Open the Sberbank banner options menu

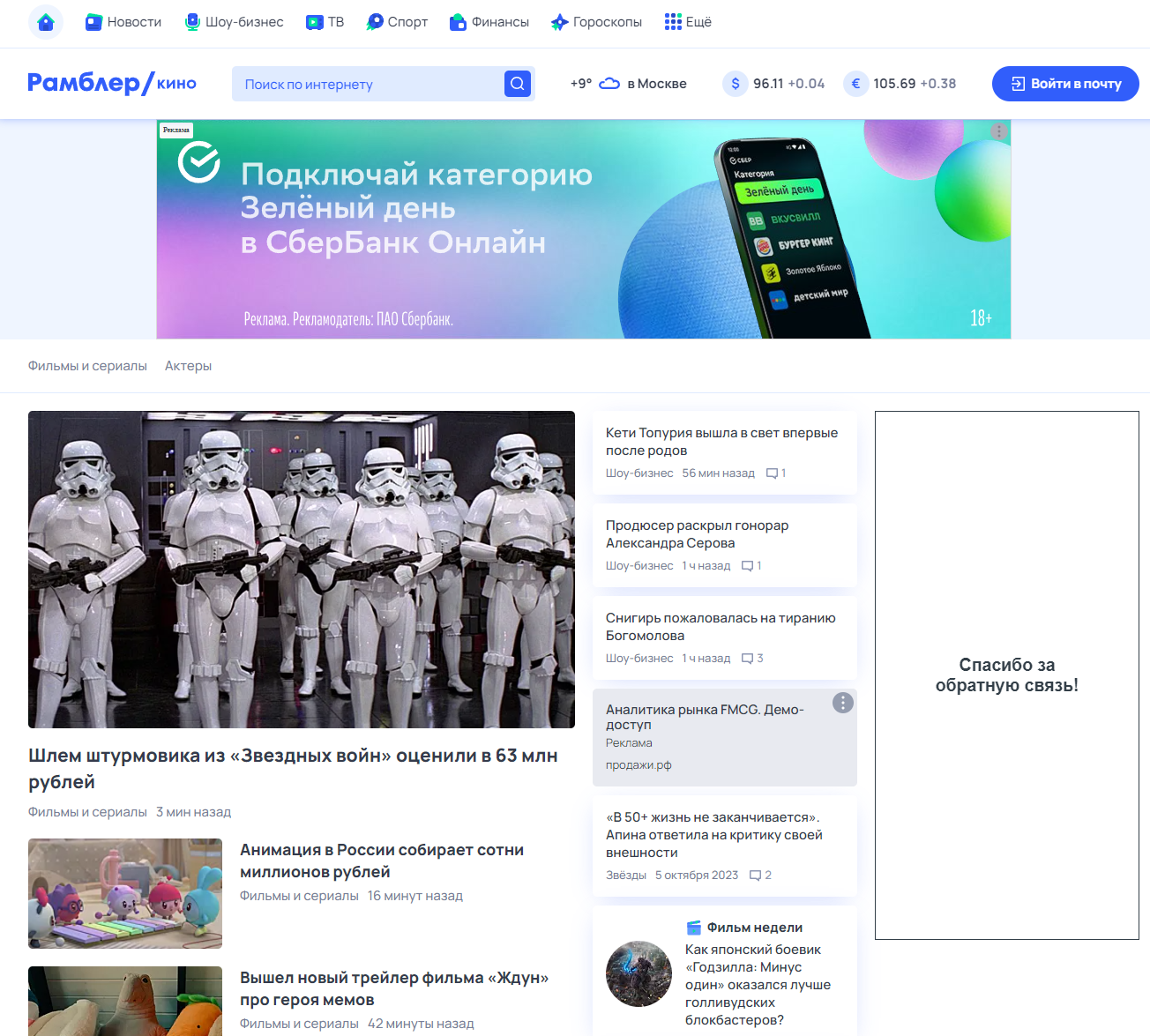coord(998,131)
